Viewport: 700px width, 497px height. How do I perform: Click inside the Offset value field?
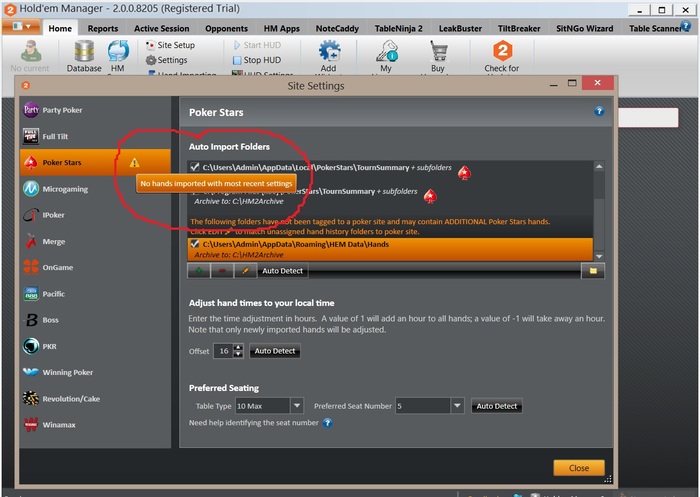point(224,351)
